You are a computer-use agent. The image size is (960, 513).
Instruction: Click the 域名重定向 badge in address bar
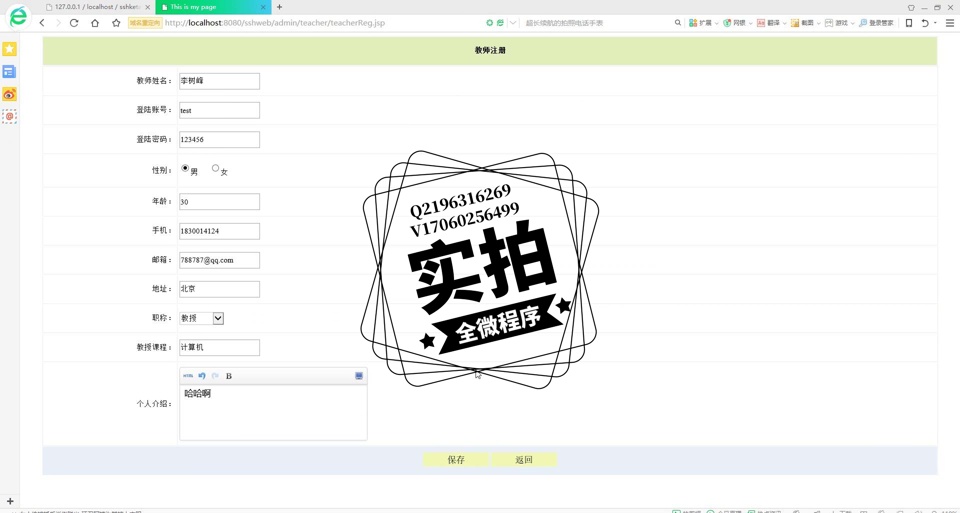144,23
